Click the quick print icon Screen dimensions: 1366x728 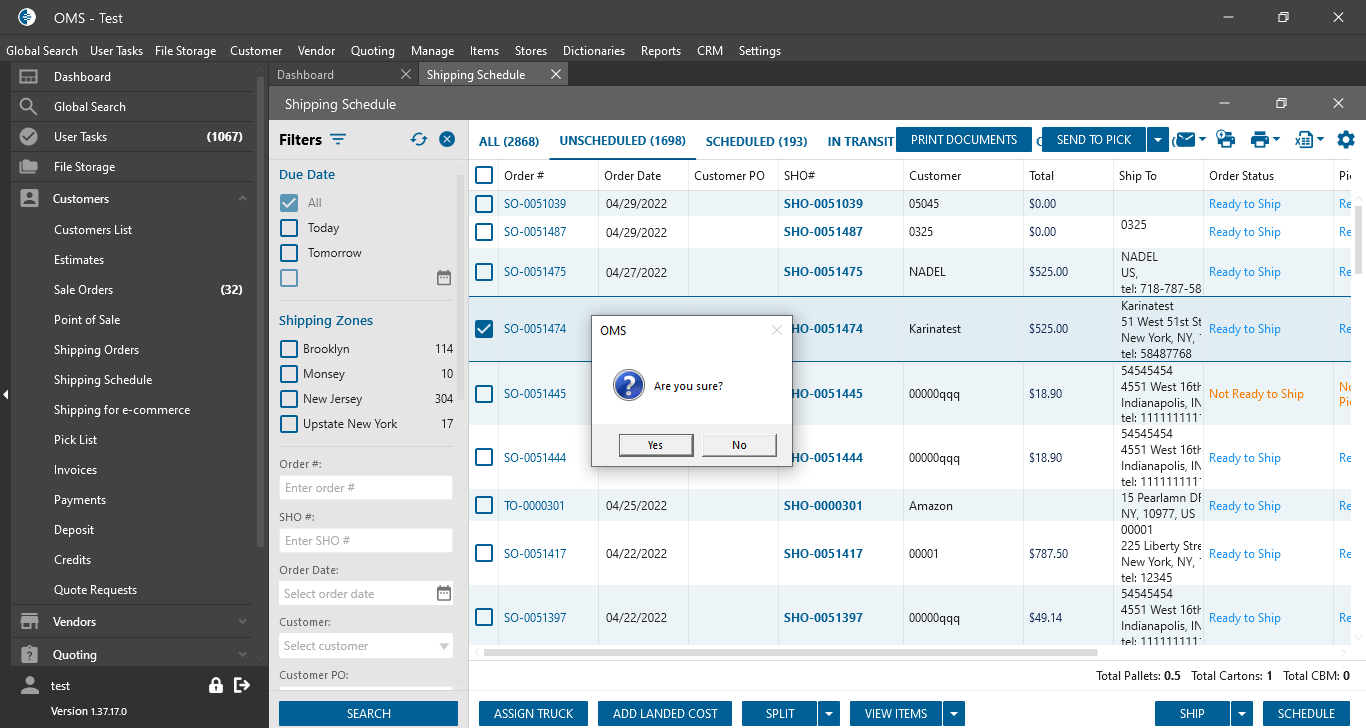(x=1225, y=140)
